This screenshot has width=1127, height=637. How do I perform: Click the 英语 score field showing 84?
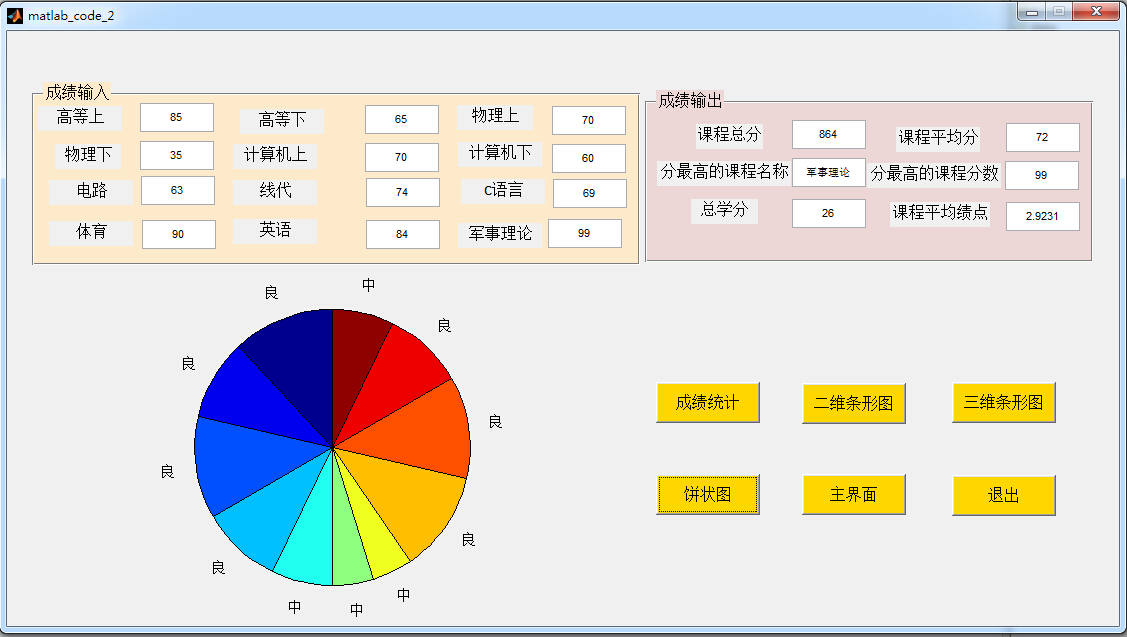click(402, 234)
